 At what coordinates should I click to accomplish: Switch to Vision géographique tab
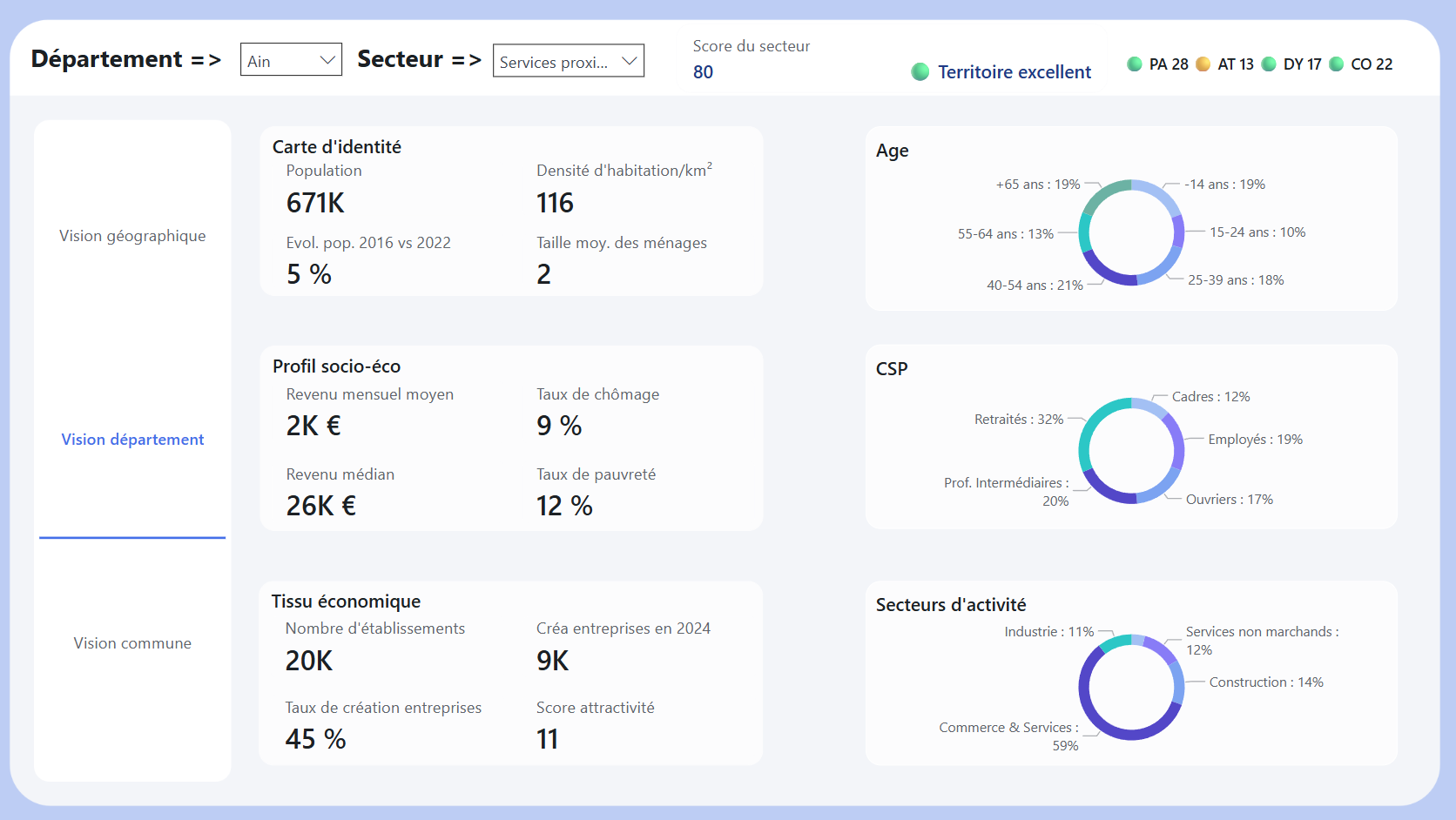coord(131,235)
